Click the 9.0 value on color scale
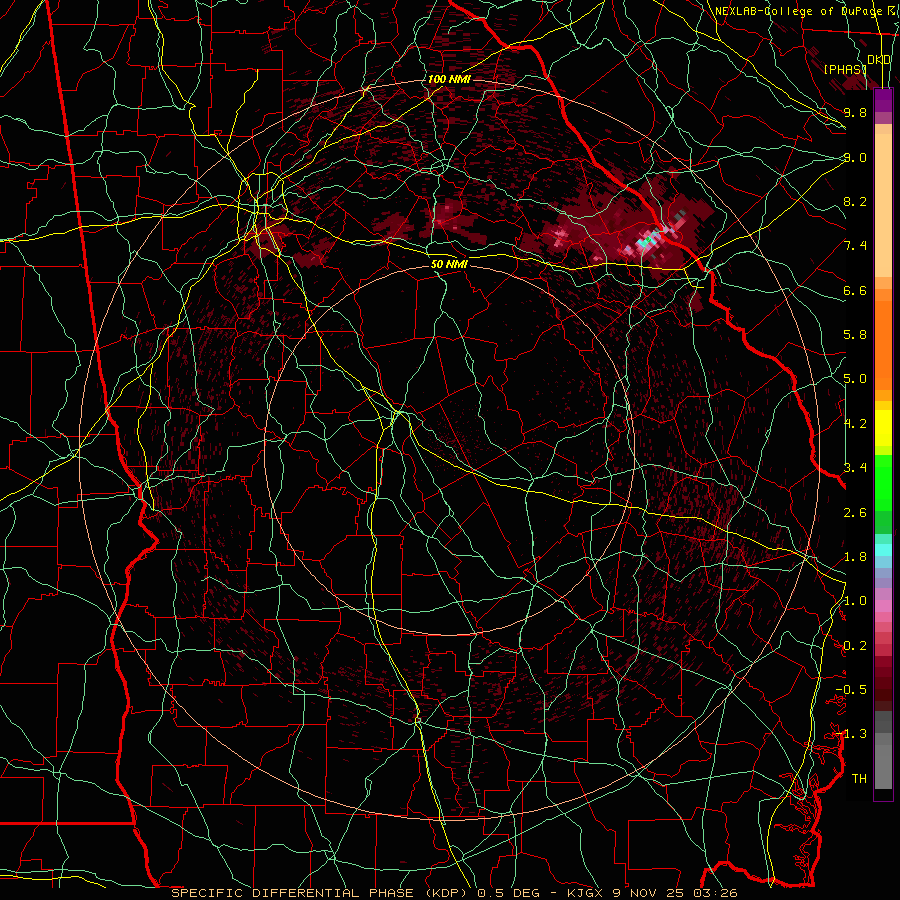 click(855, 157)
